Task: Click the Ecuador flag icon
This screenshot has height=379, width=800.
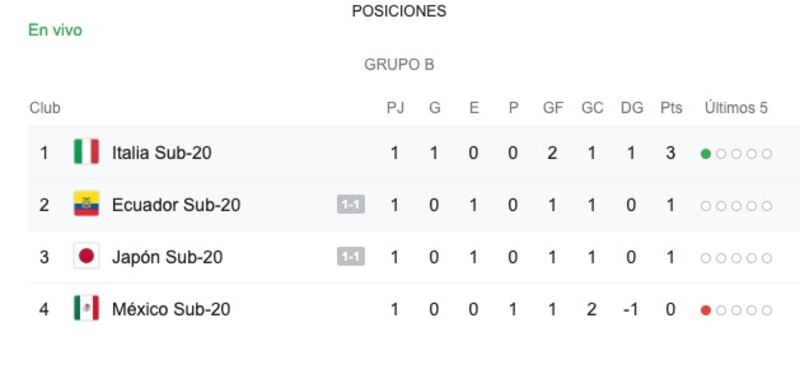Action: pyautogui.click(x=86, y=204)
